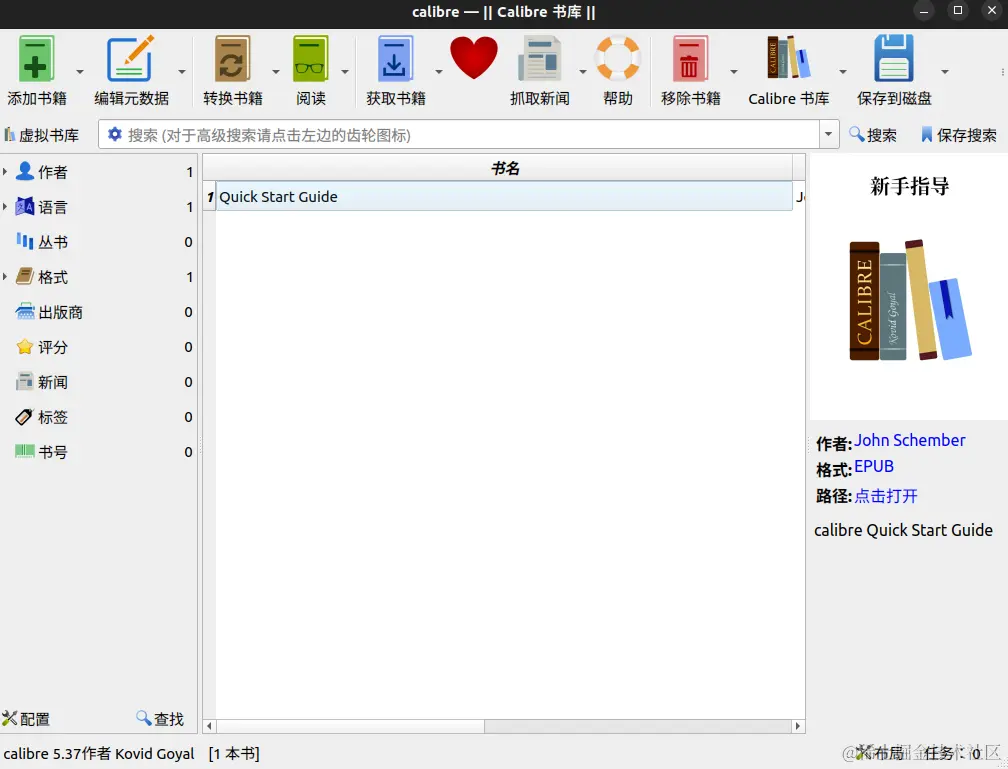Click the 虚拟书库 (Virtual library) button
Image resolution: width=1008 pixels, height=769 pixels.
42,135
